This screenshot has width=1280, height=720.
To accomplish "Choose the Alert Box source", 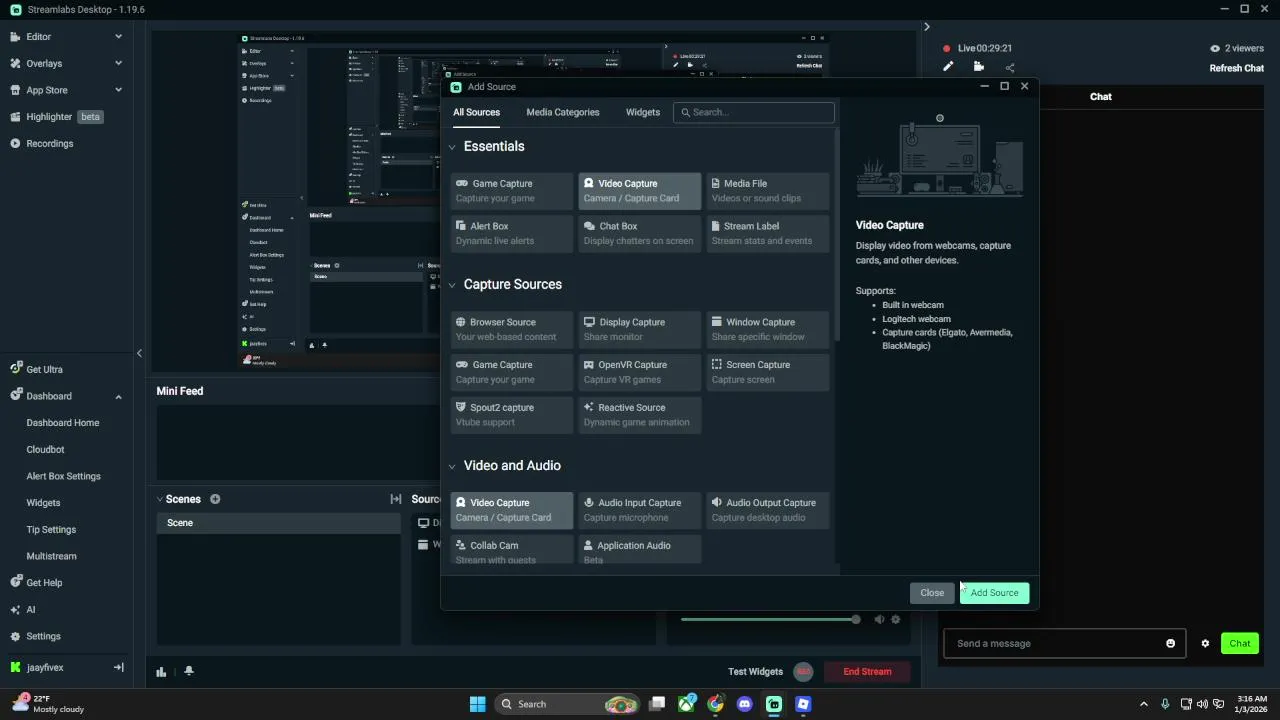I will coord(512,233).
